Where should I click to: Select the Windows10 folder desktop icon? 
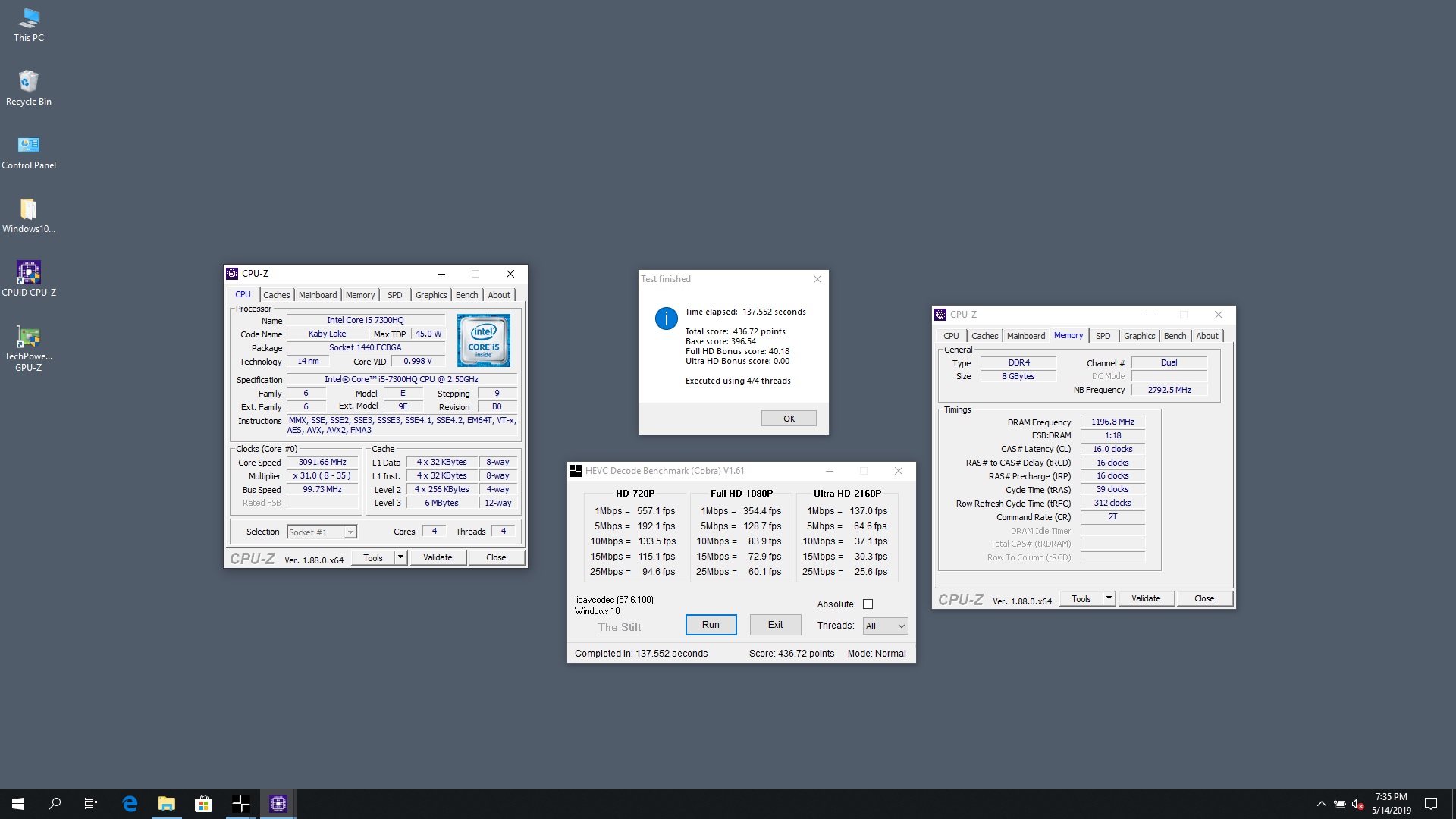tap(29, 215)
